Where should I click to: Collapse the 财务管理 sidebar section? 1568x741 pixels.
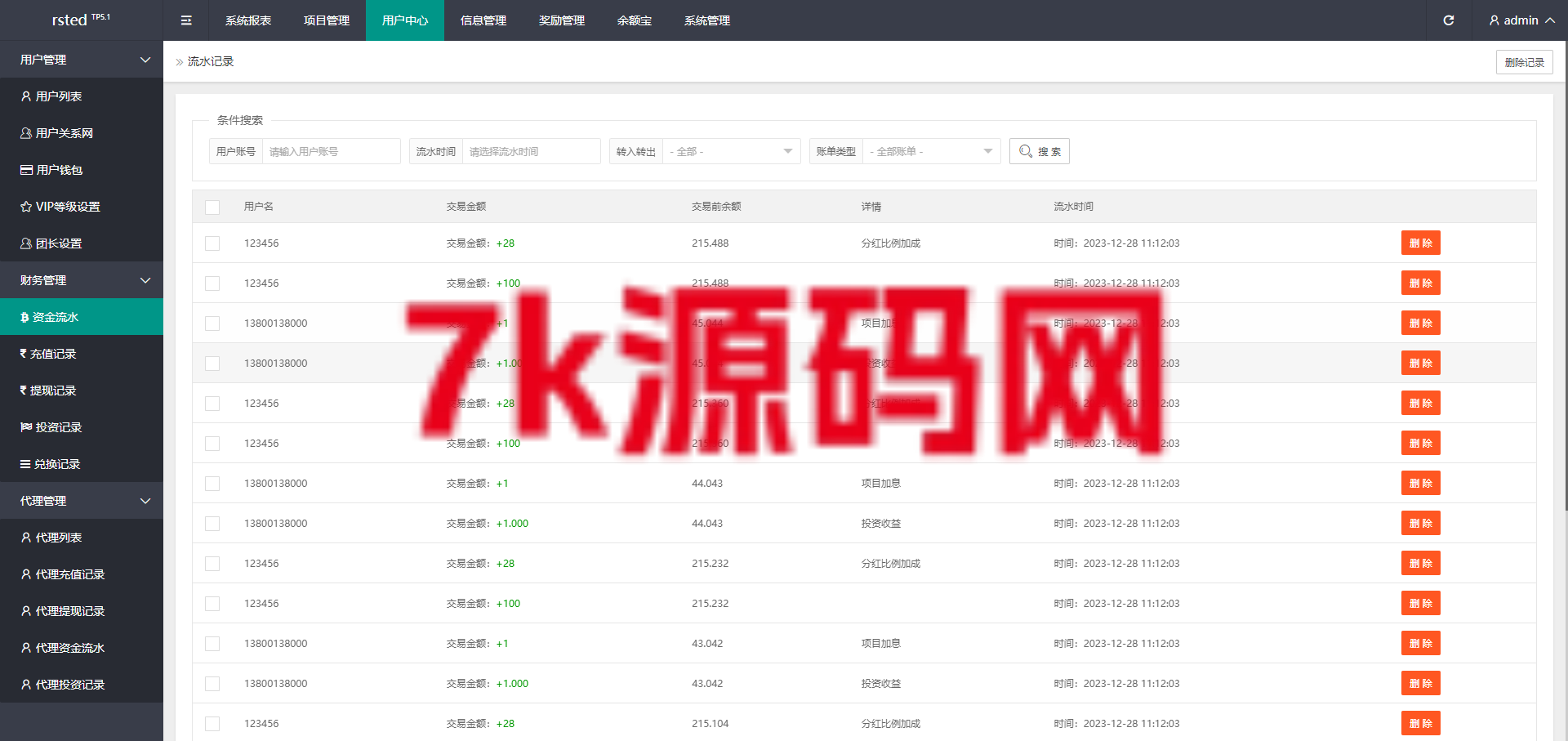click(x=82, y=280)
